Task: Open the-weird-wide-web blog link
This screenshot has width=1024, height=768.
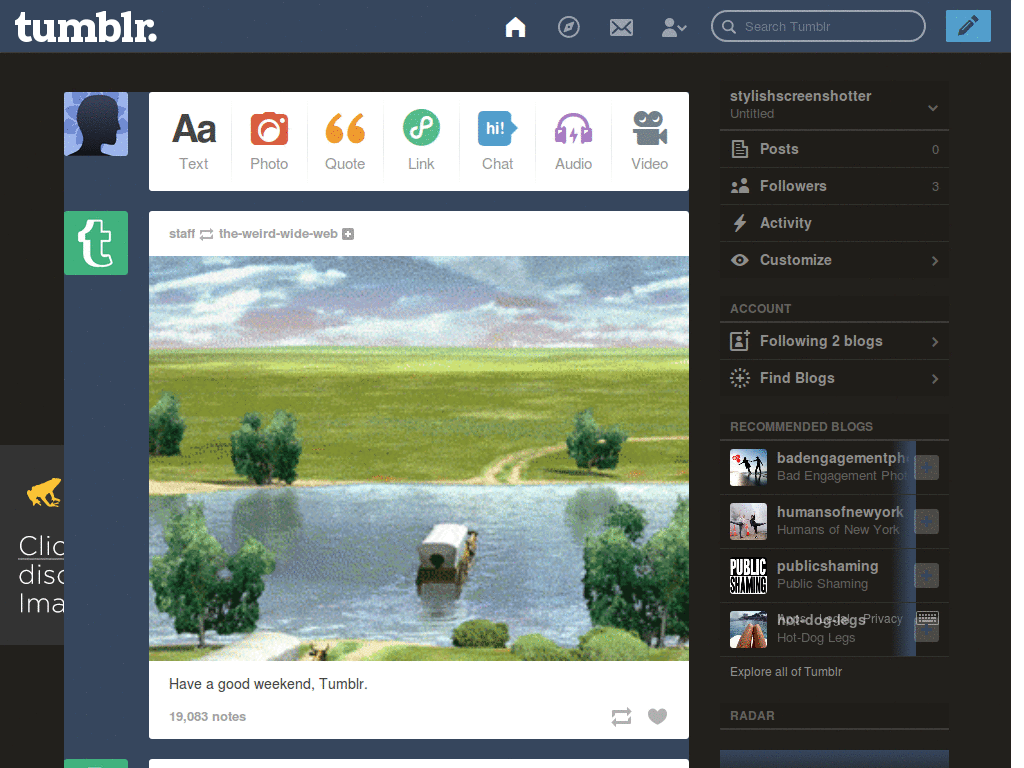Action: [x=278, y=234]
